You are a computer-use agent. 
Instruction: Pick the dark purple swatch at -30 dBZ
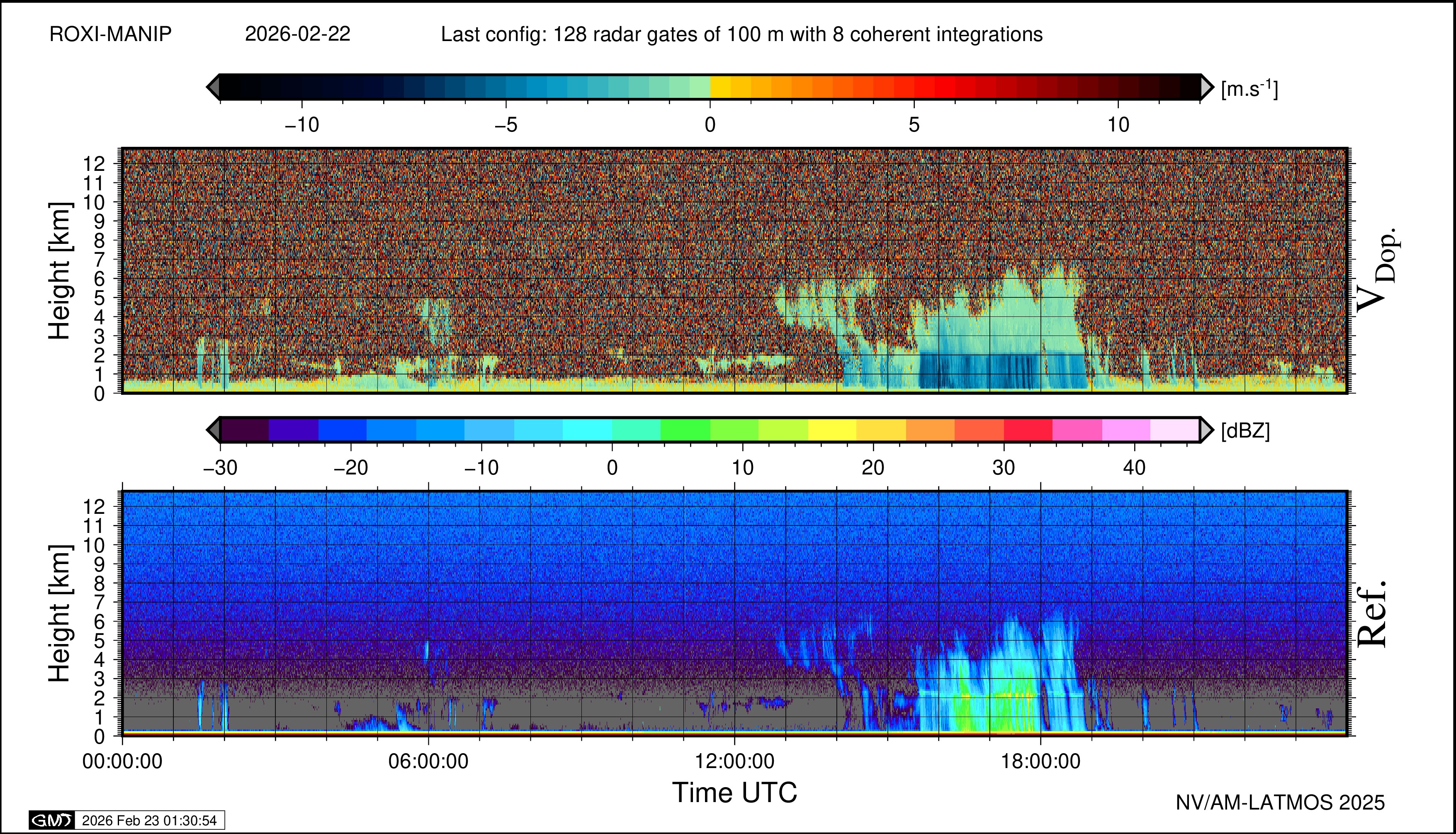(245, 430)
